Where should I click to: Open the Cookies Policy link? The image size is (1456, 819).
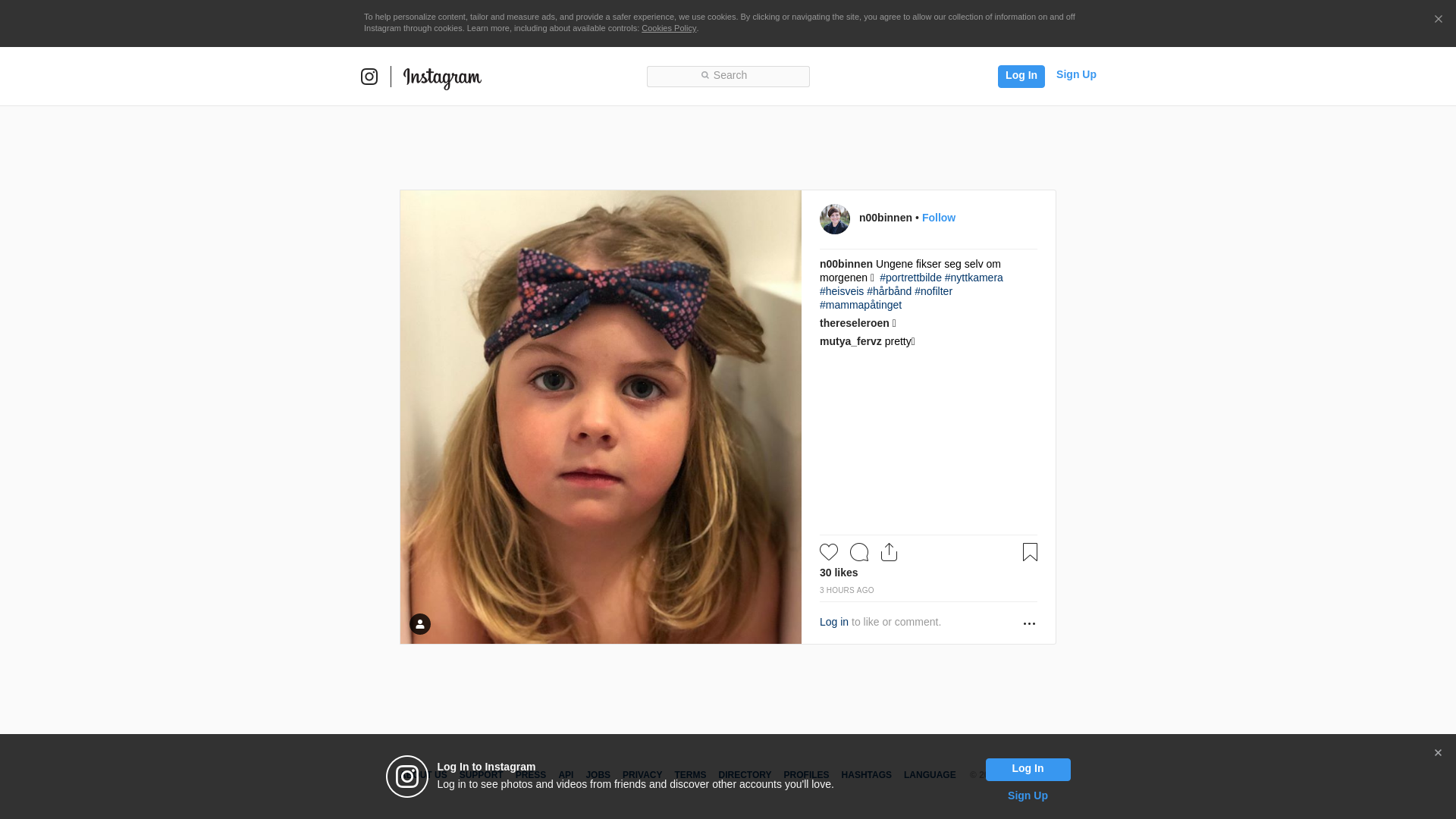pyautogui.click(x=669, y=28)
